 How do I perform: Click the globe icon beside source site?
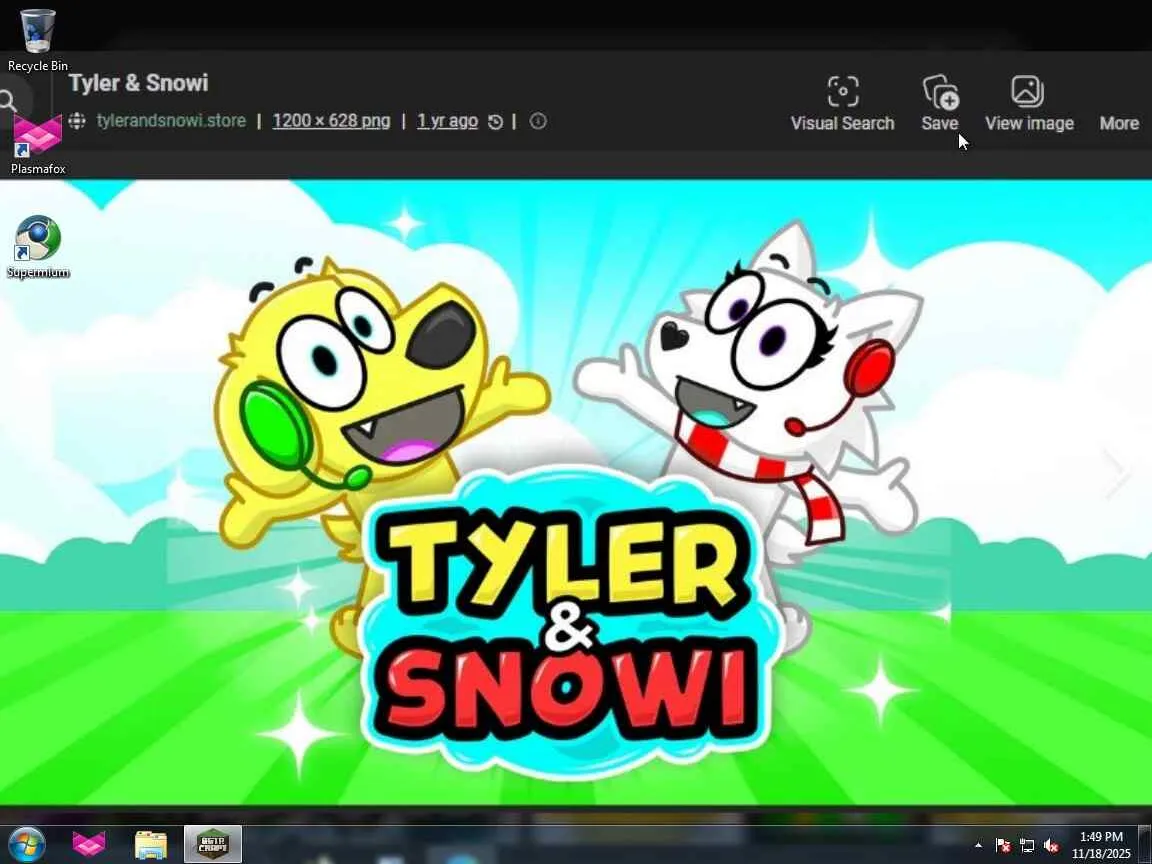tap(77, 120)
